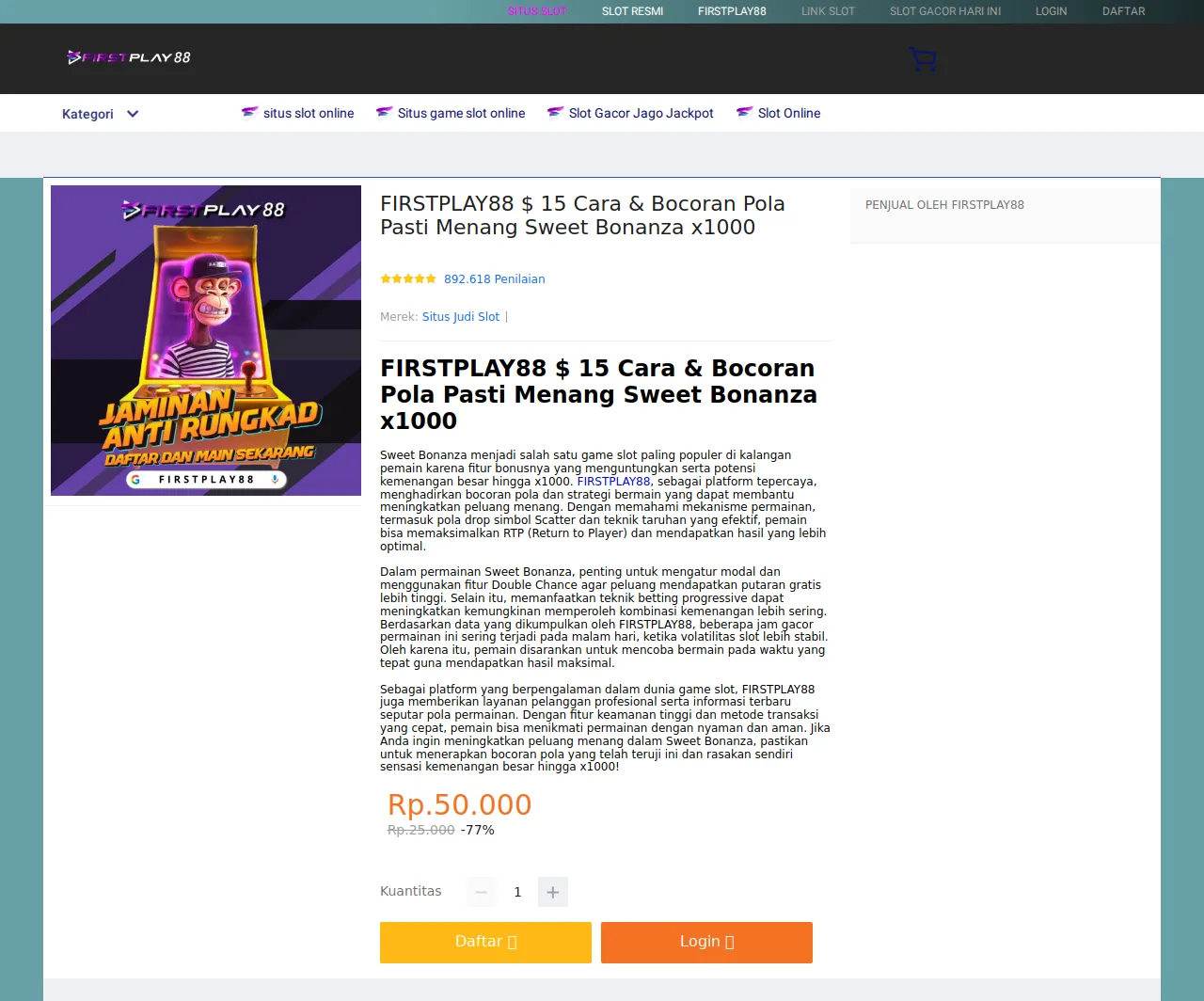Click the FIRSTPLAY88 logo in header
Viewport: 1204px width, 1001px height.
point(129,57)
